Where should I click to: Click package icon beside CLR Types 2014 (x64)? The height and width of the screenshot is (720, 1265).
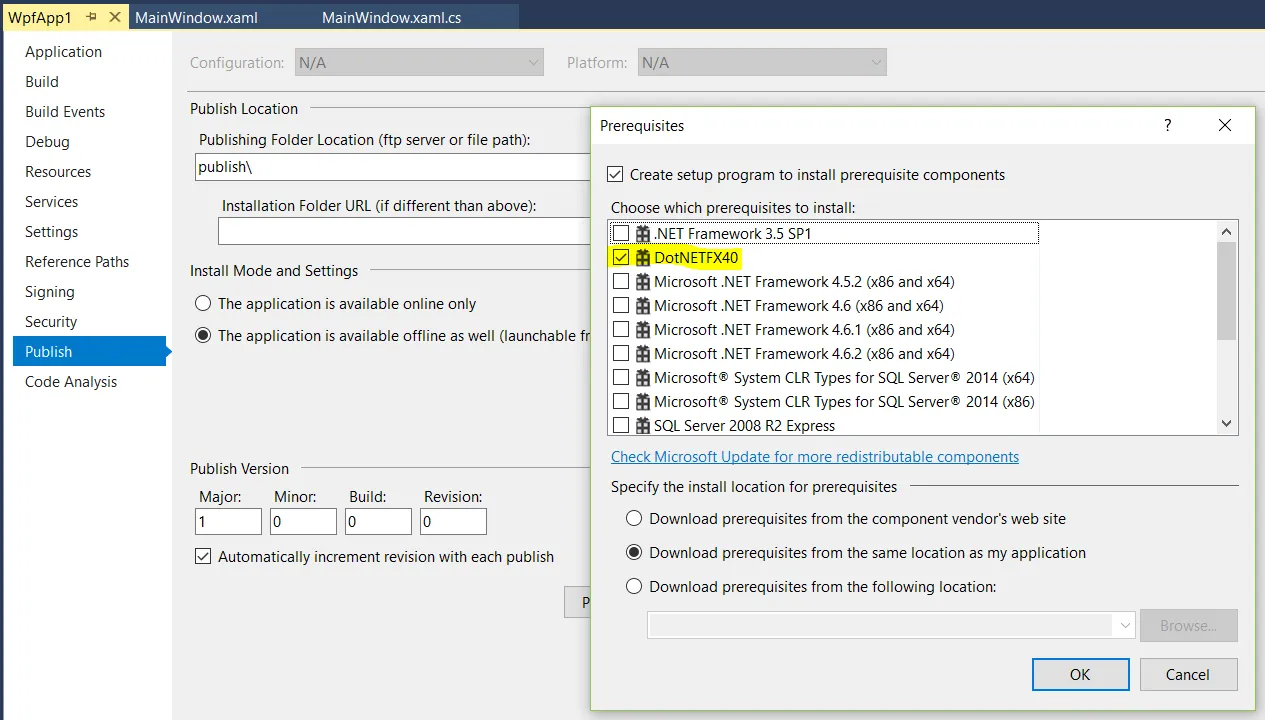(643, 378)
